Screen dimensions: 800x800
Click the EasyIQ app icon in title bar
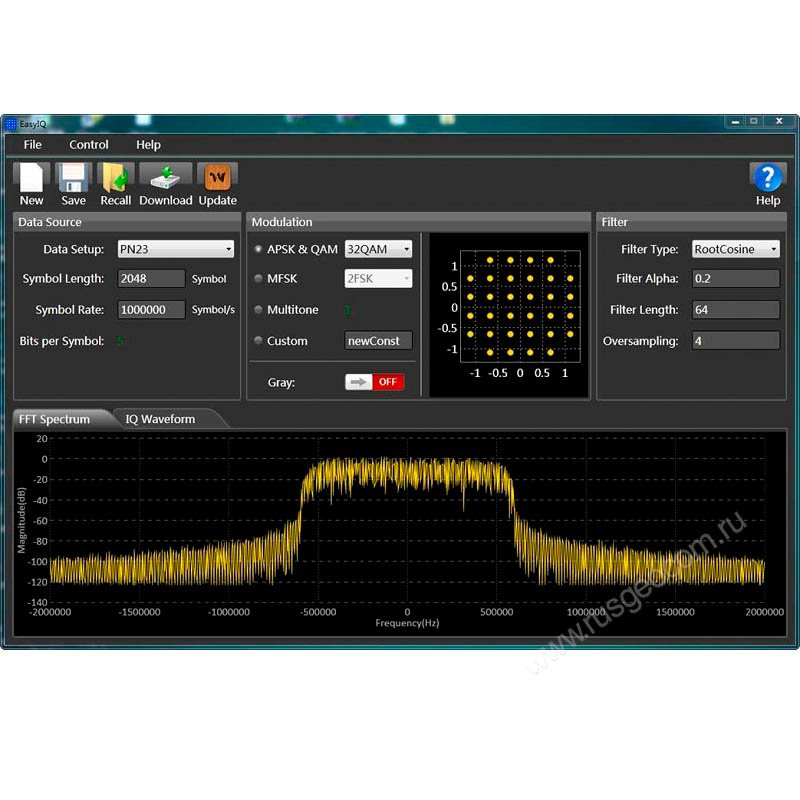tap(11, 123)
